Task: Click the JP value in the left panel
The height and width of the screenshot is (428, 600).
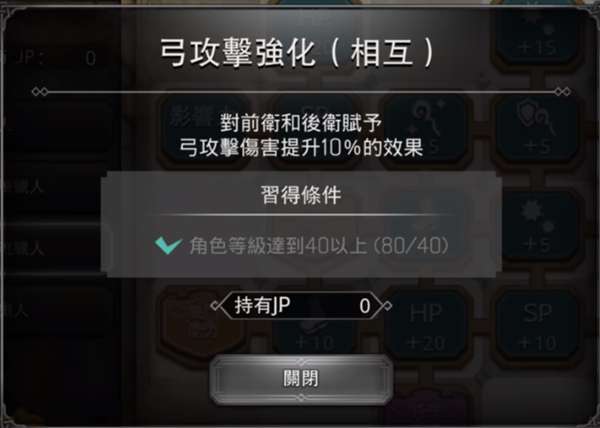Action: point(90,58)
